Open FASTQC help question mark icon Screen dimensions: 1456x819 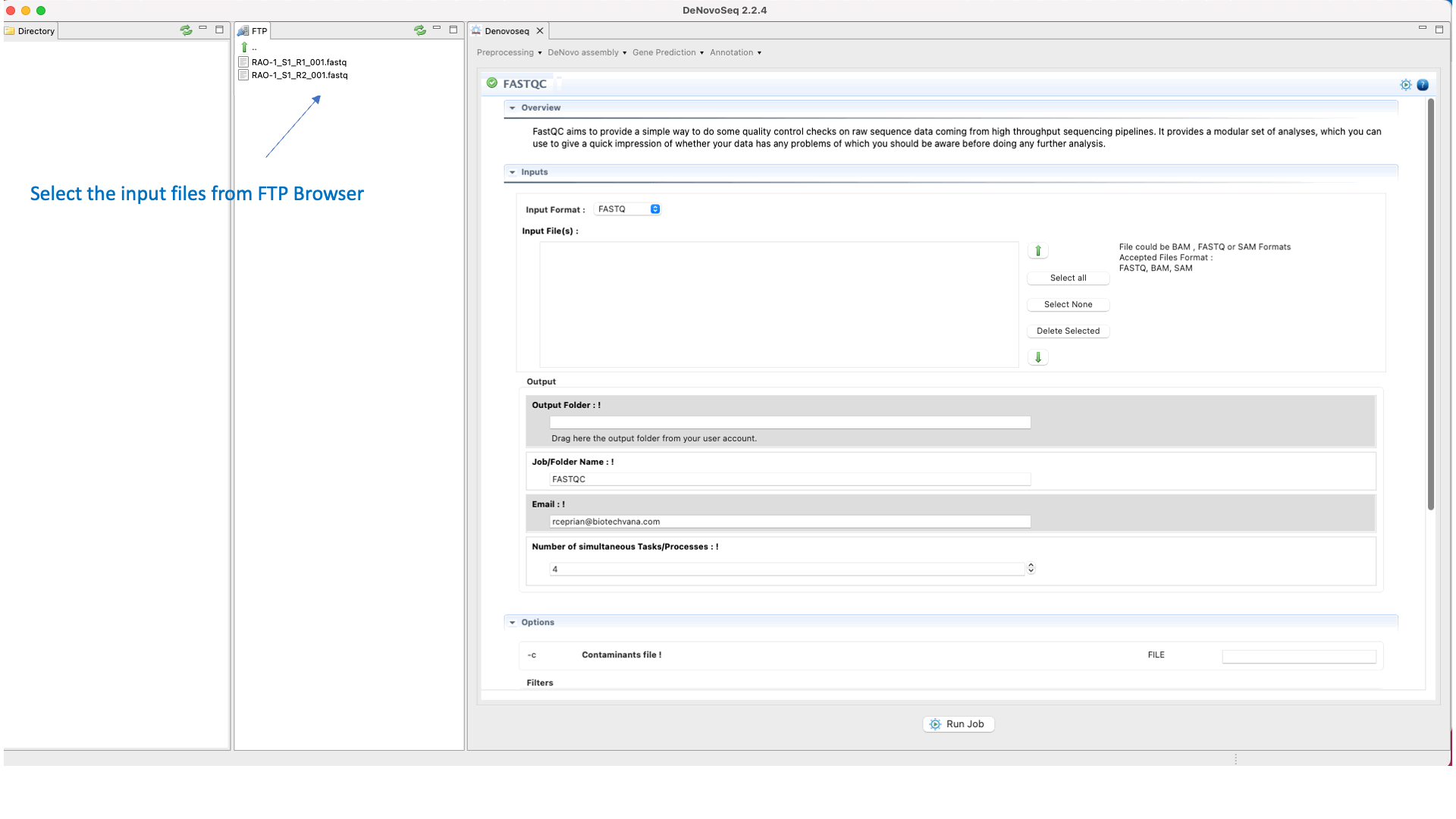tap(1423, 85)
